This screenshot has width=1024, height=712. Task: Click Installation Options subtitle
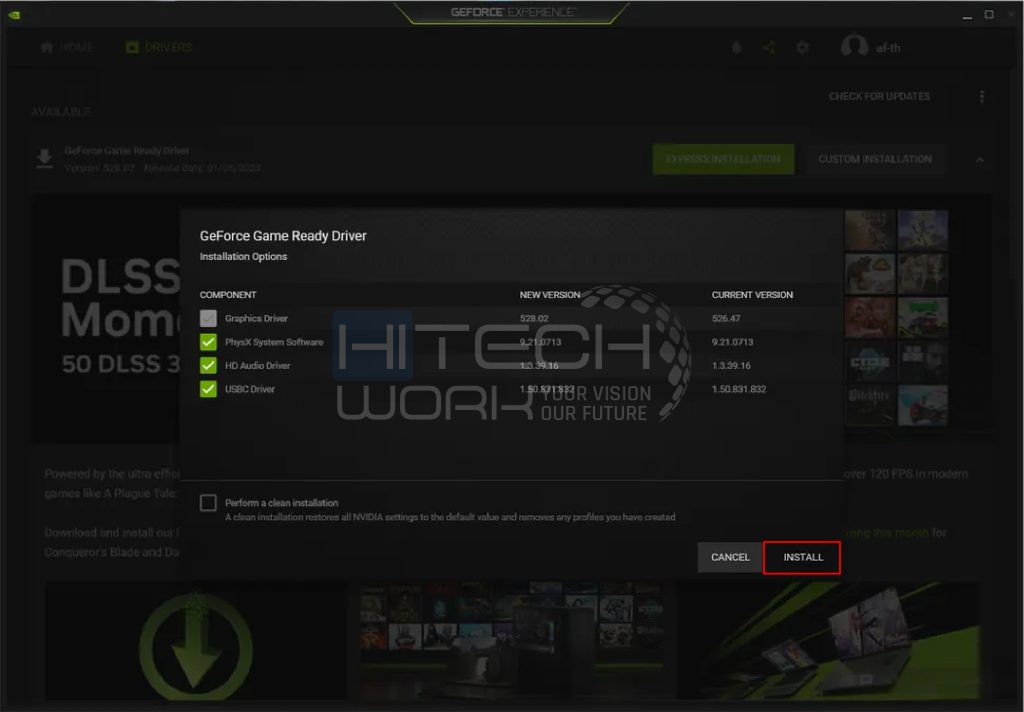[x=243, y=256]
